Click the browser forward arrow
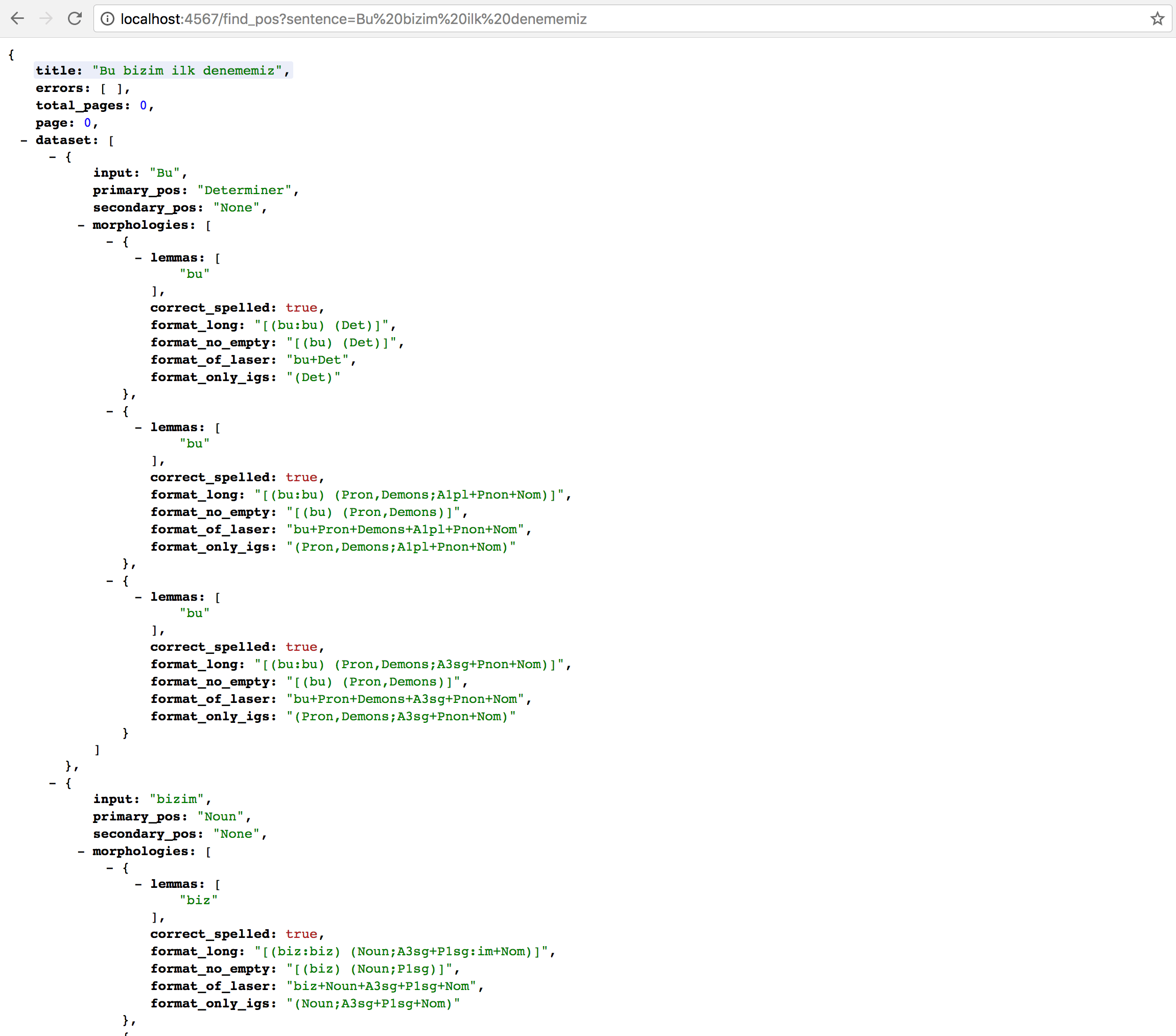 point(46,19)
